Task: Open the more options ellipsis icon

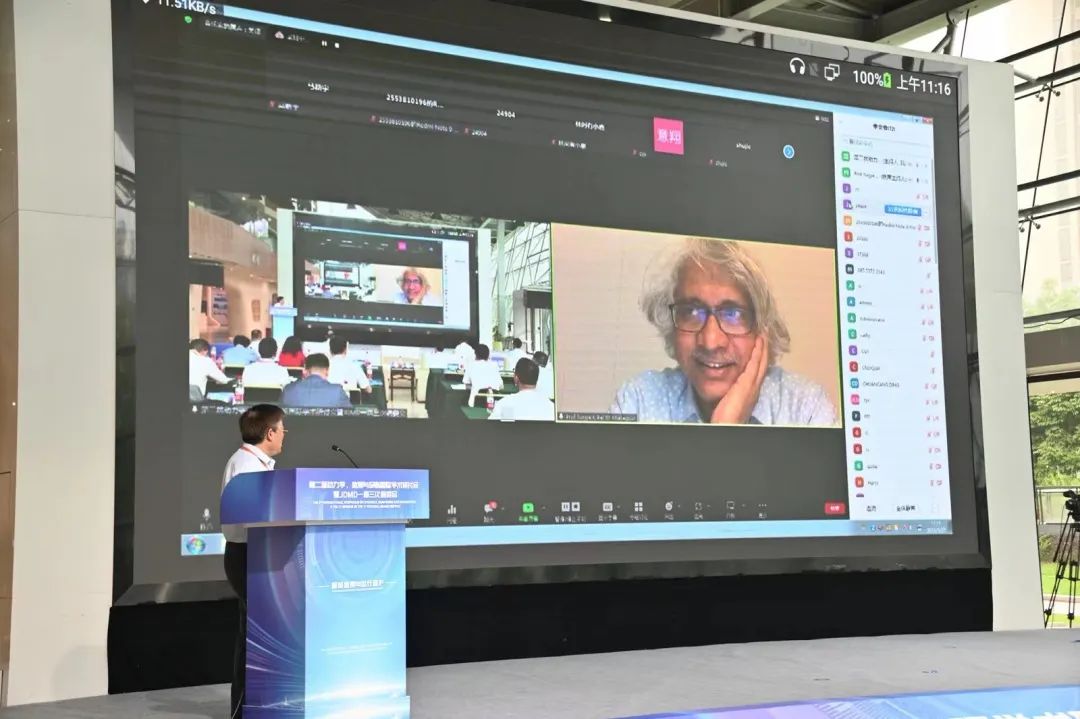Action: coord(762,506)
